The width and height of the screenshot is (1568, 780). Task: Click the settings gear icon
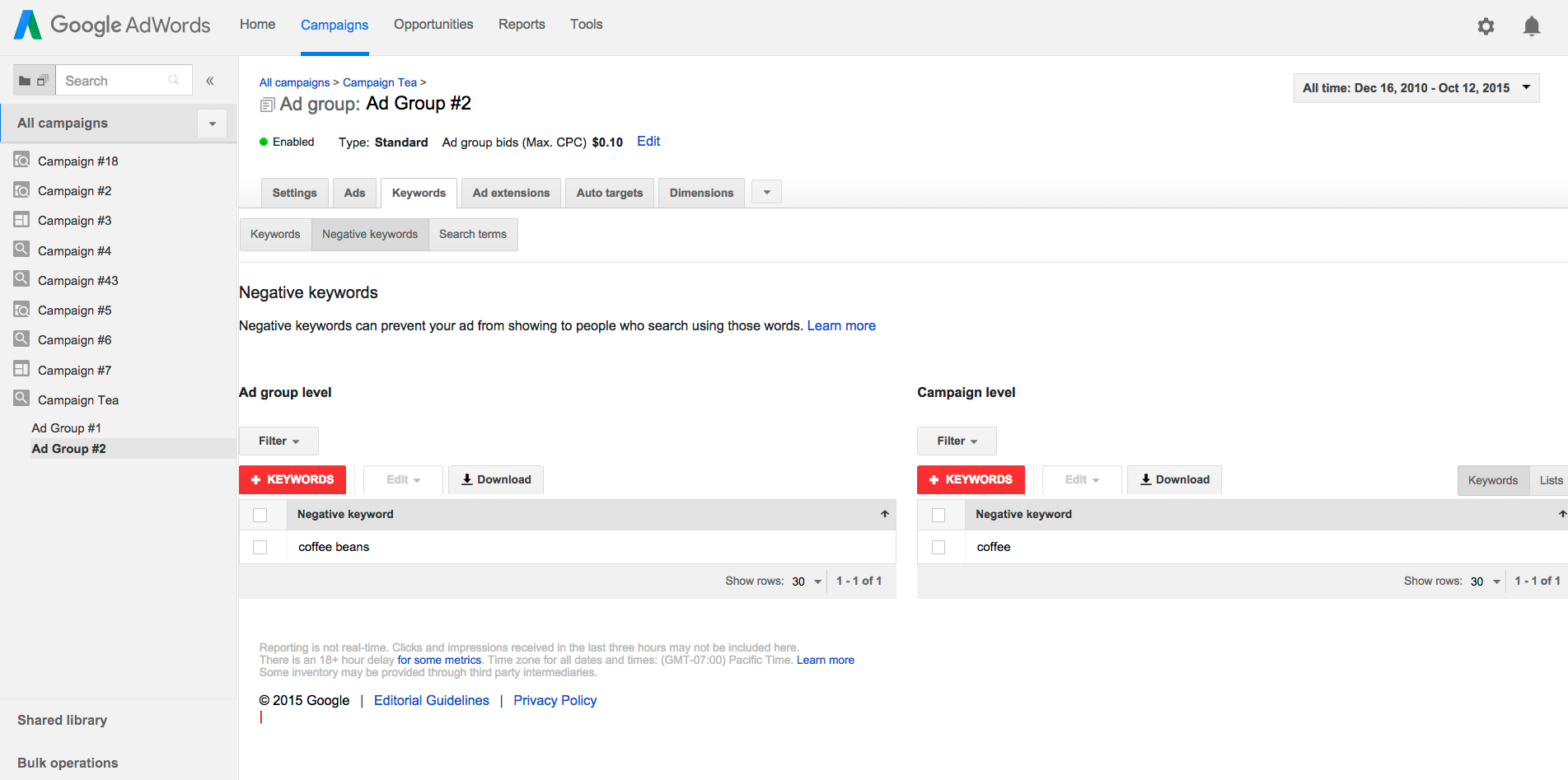point(1486,26)
